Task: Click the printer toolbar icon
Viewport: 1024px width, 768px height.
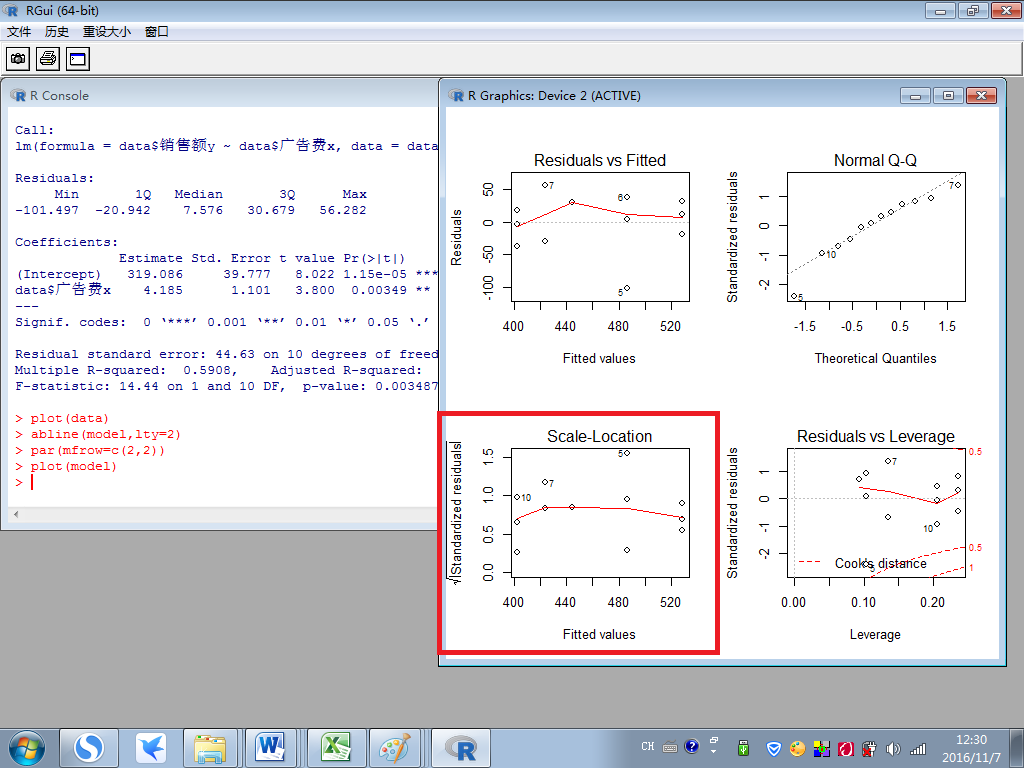Action: coord(48,59)
